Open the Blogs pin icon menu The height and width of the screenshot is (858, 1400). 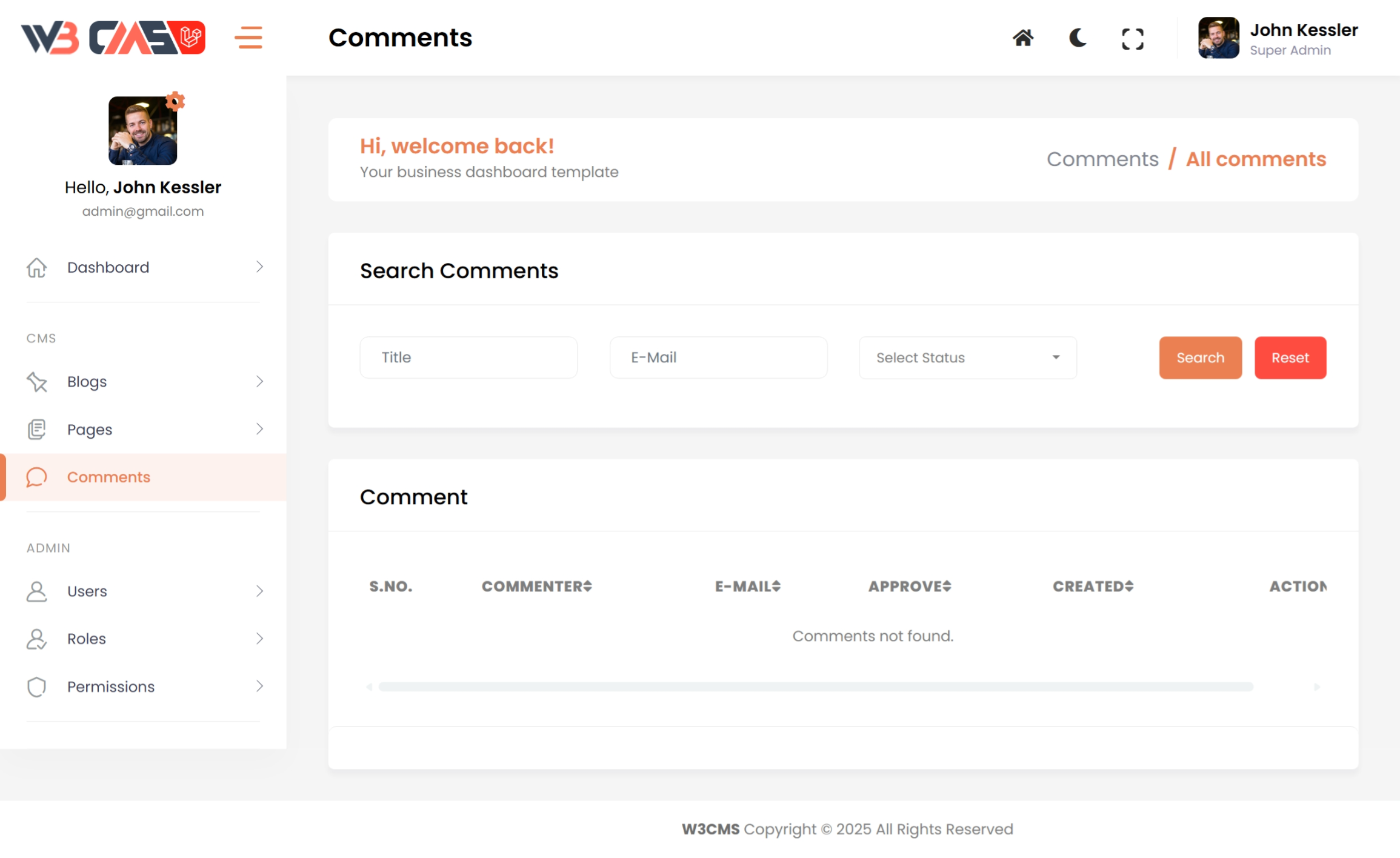(37, 382)
